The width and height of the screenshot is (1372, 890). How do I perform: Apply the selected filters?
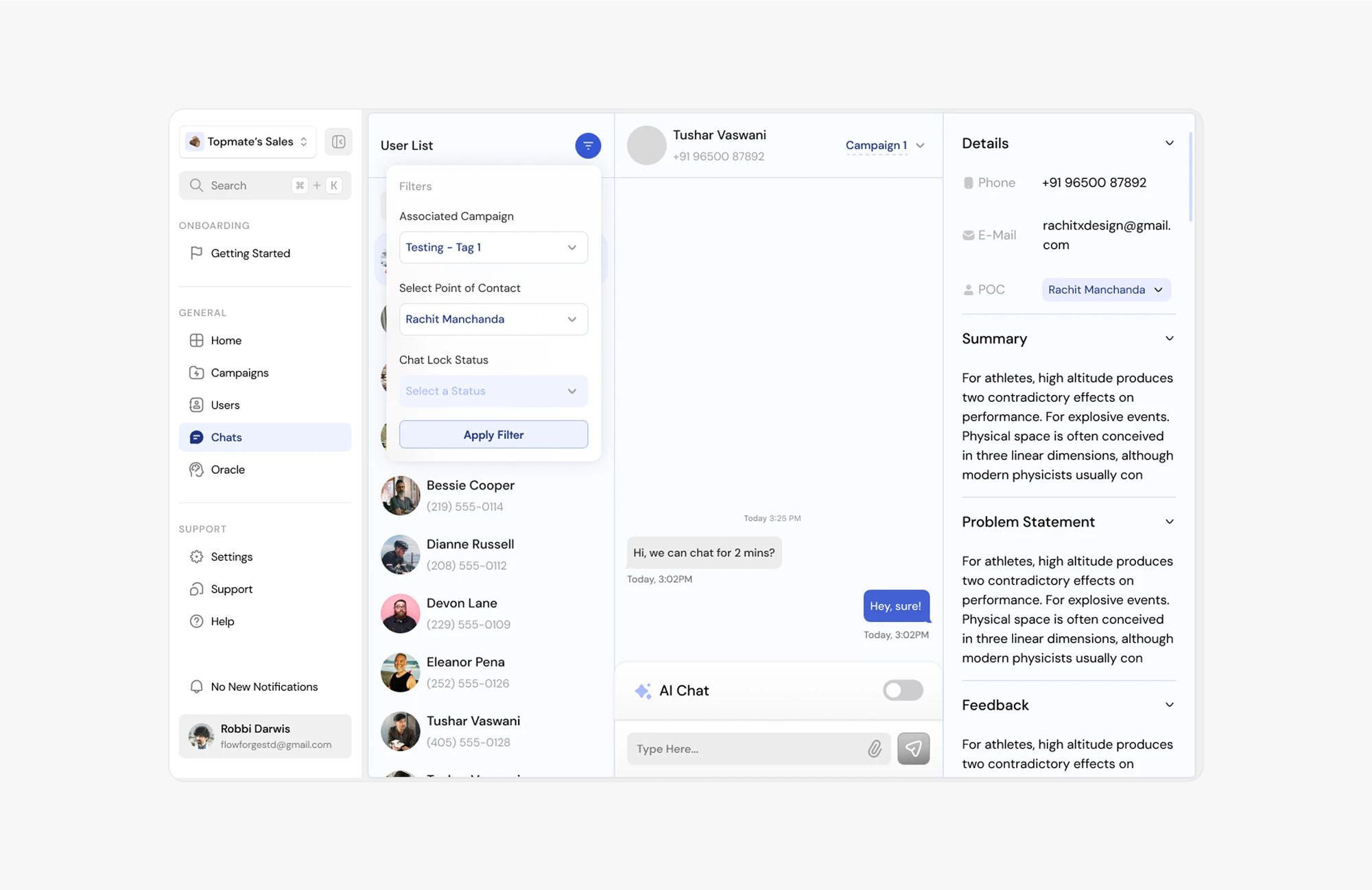point(493,434)
